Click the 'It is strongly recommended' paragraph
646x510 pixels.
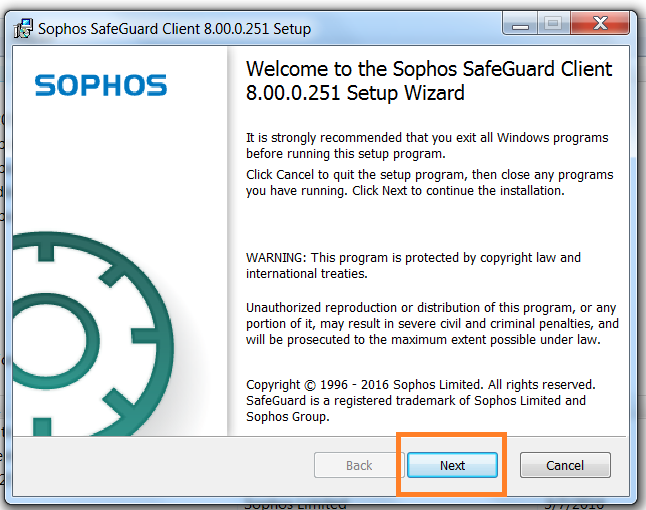[427, 145]
